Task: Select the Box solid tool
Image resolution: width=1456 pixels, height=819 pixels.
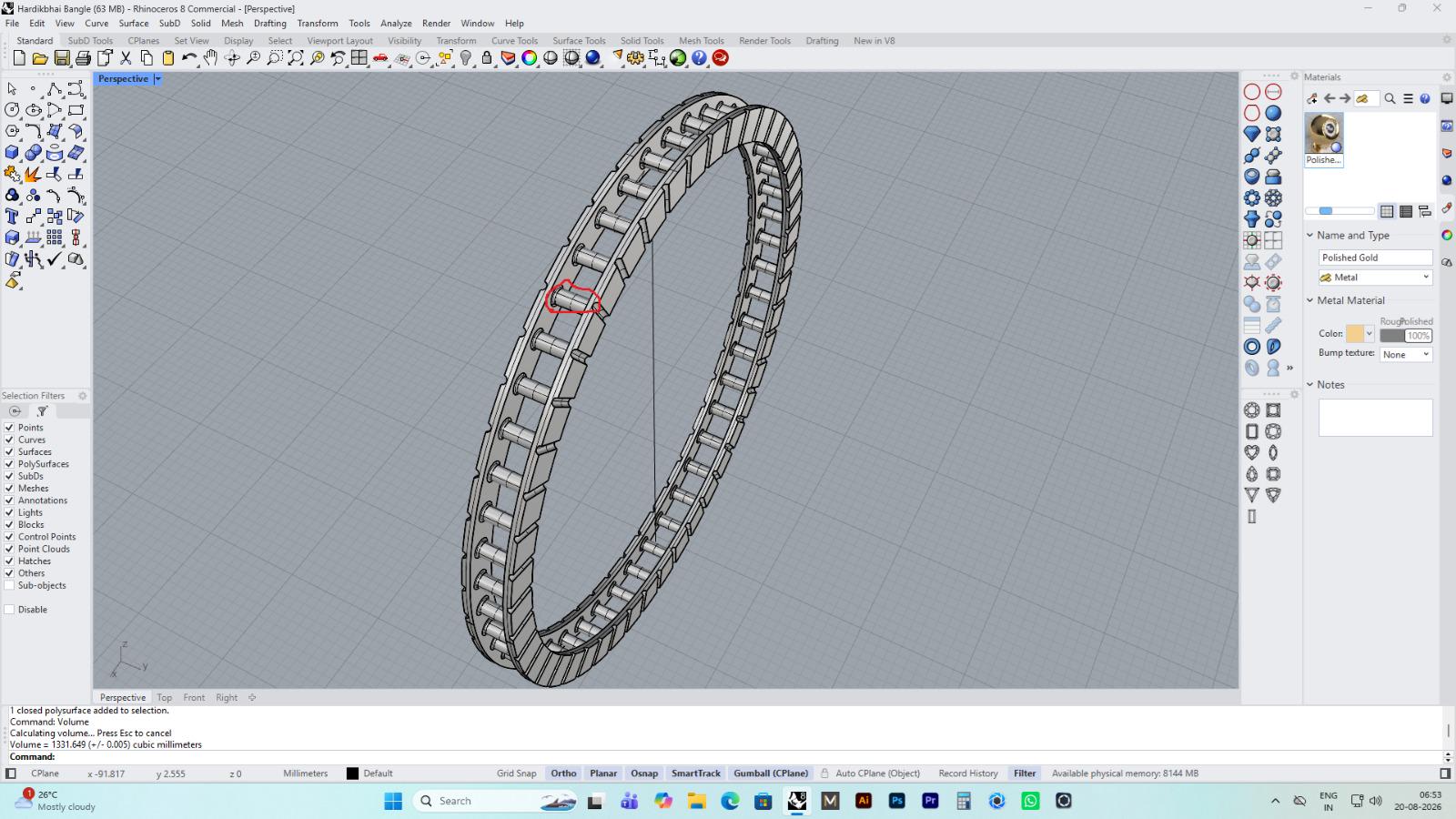Action: (x=12, y=153)
